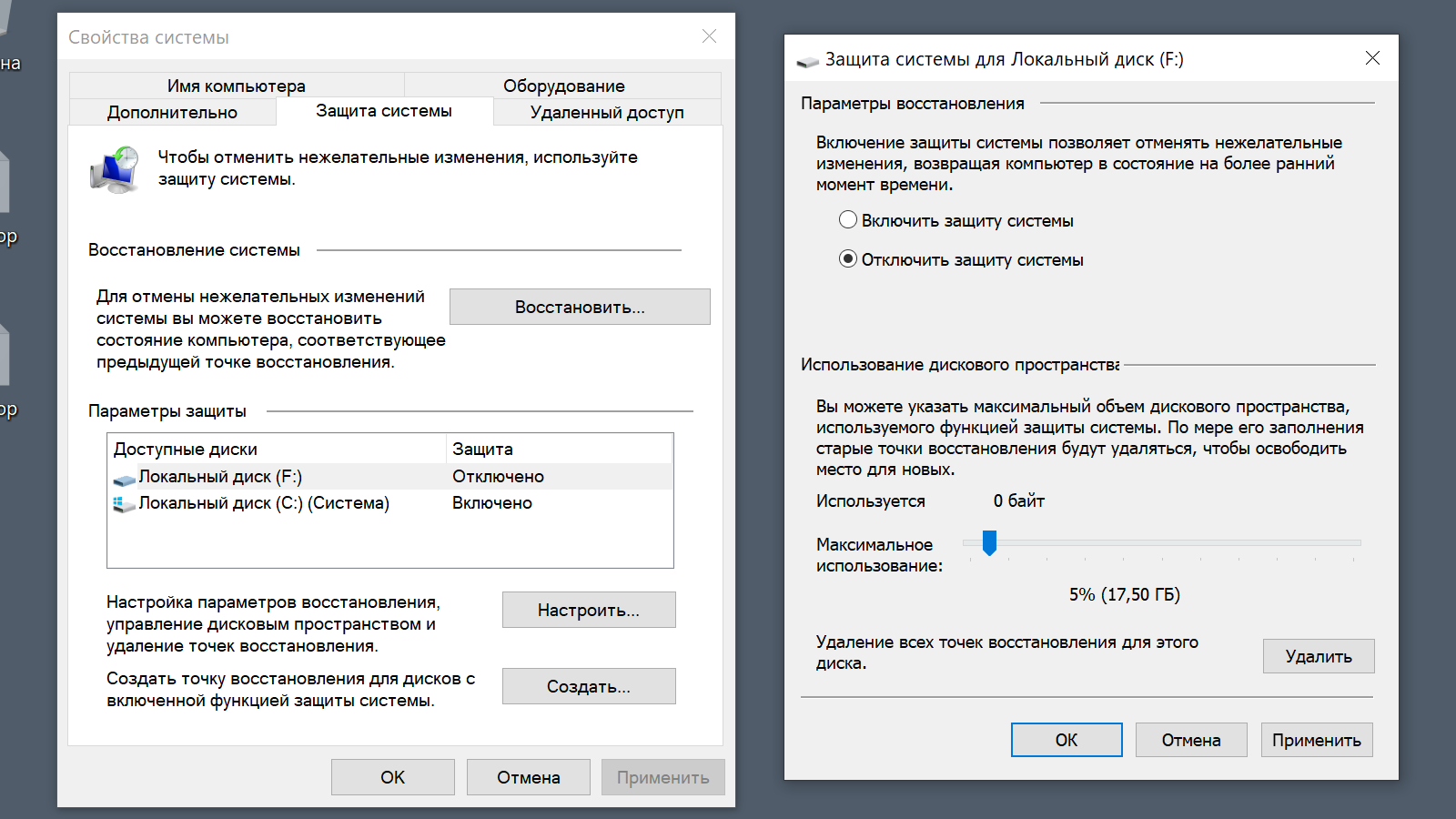Image resolution: width=1456 pixels, height=819 pixels.
Task: Open the Оборудование tab
Action: 563,86
